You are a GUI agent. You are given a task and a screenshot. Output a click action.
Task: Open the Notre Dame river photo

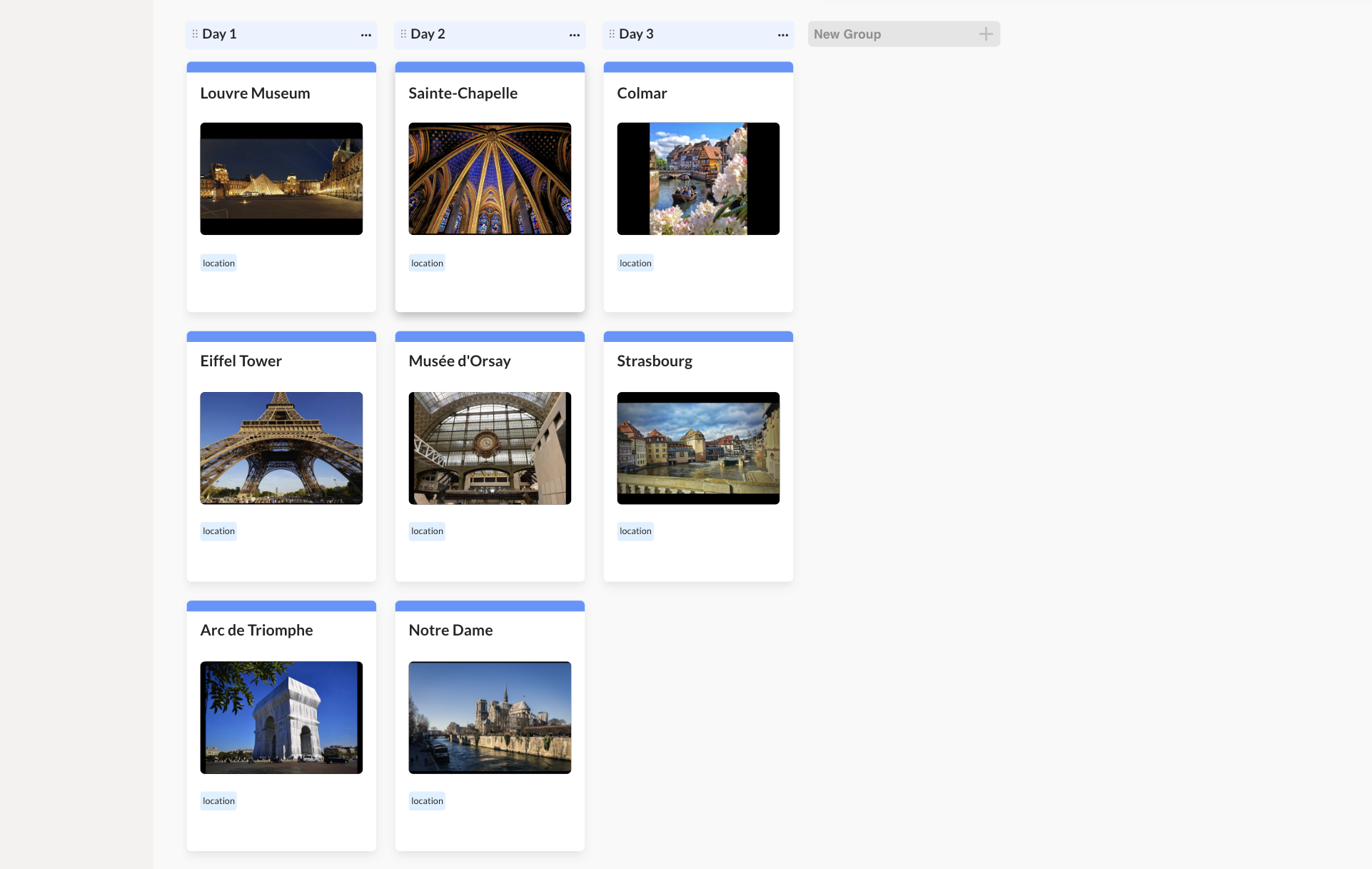coord(490,718)
